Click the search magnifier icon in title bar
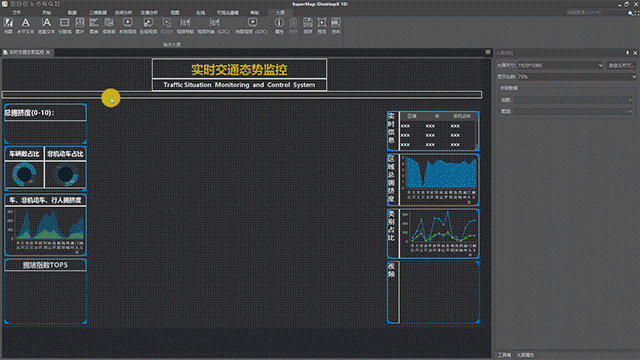 (x=630, y=13)
